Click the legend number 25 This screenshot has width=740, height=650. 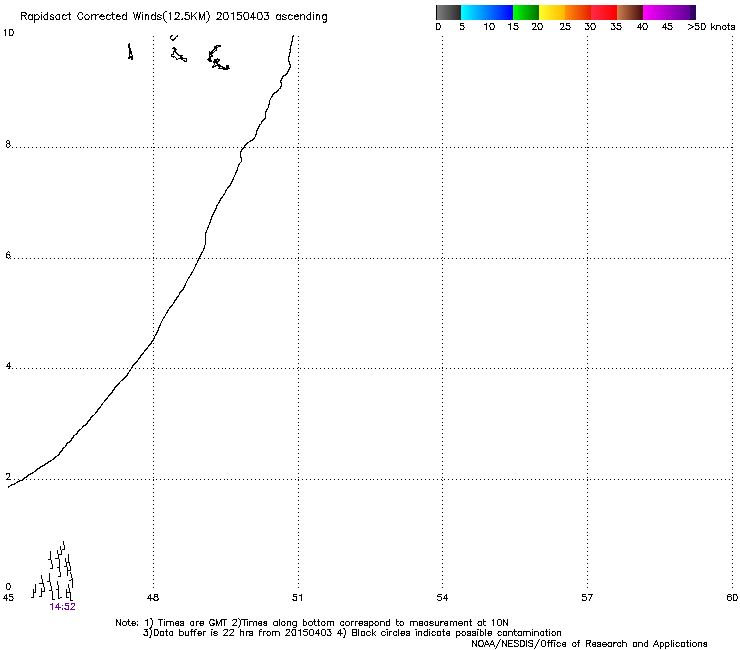565,27
